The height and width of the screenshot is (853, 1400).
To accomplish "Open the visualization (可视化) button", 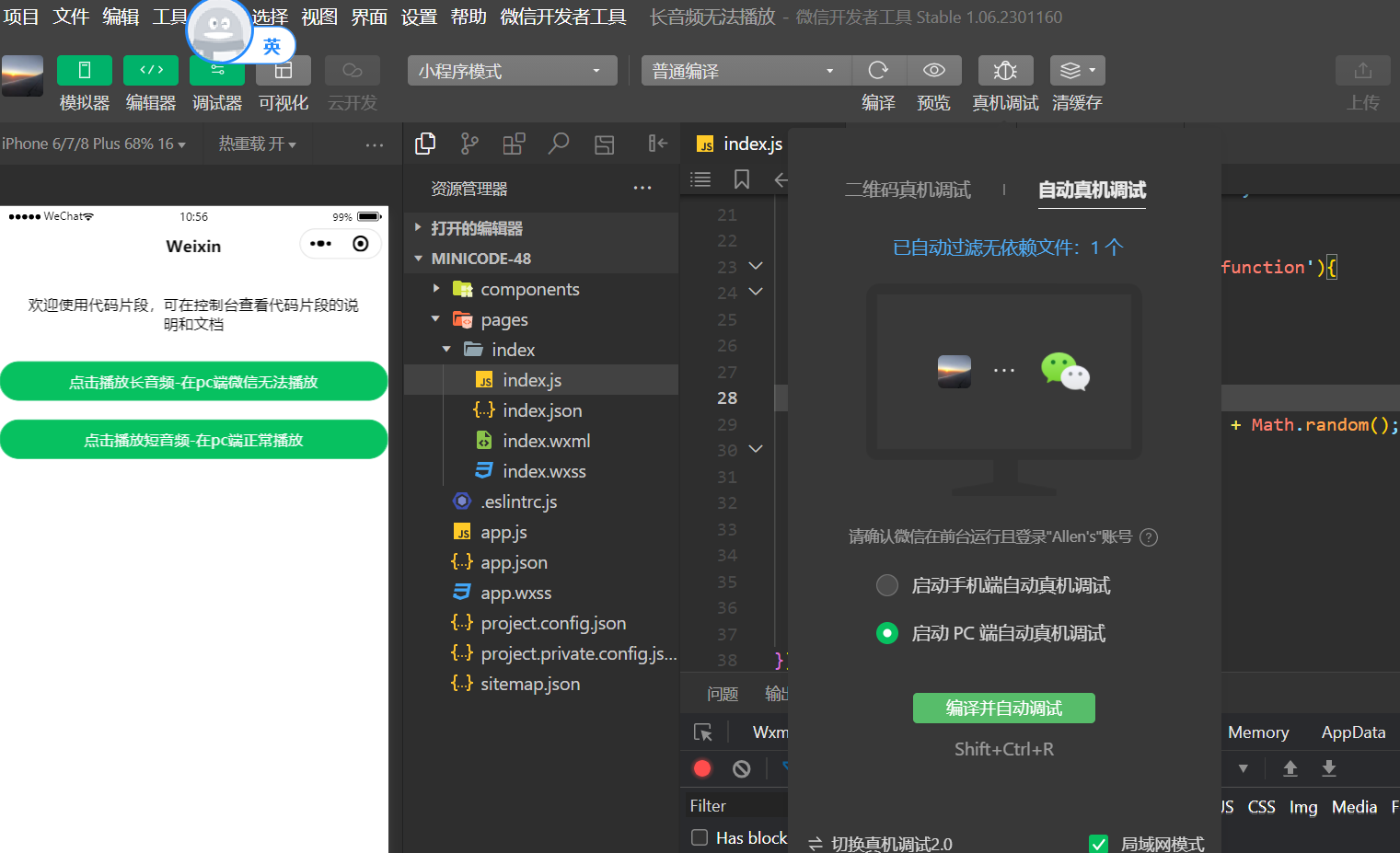I will [283, 71].
